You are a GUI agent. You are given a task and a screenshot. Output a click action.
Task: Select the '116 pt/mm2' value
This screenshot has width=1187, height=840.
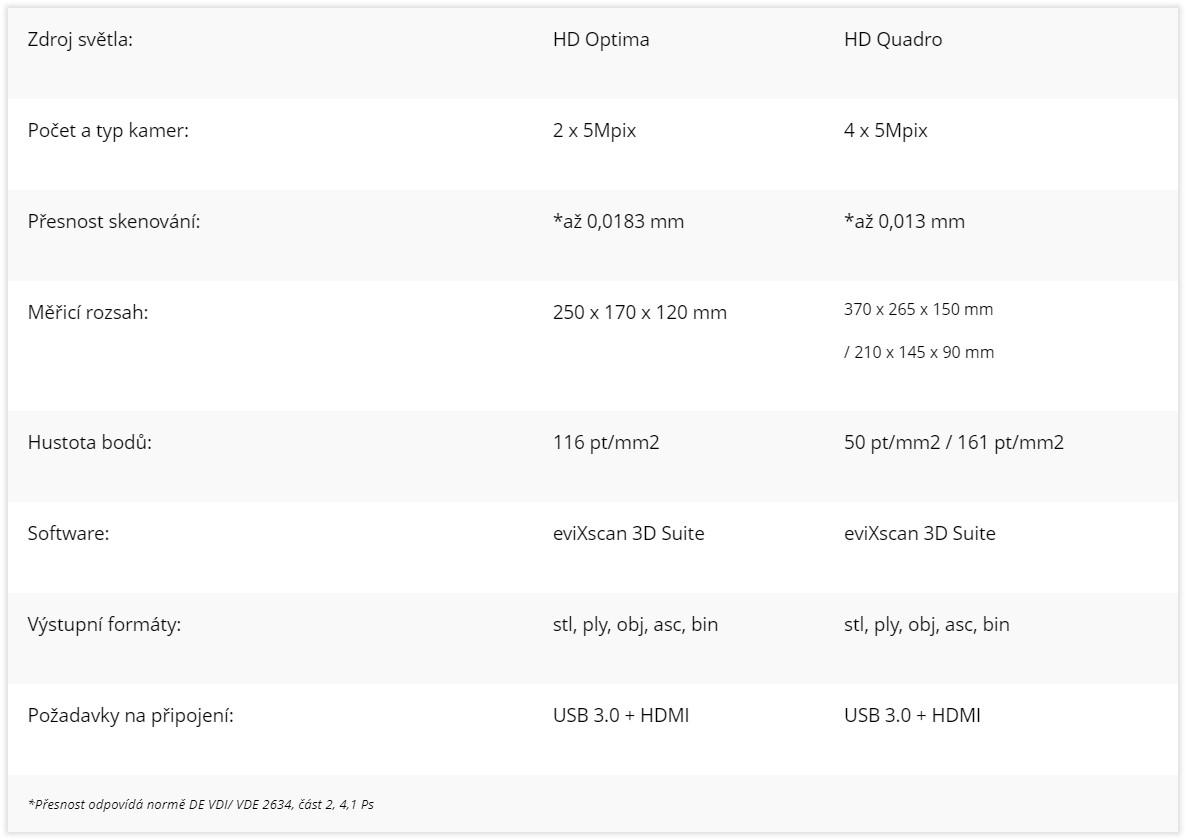click(606, 442)
